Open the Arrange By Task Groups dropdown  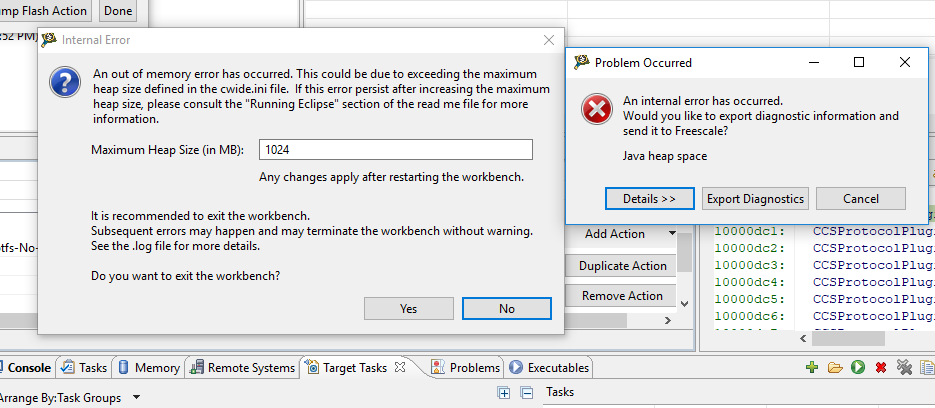pyautogui.click(x=136, y=397)
